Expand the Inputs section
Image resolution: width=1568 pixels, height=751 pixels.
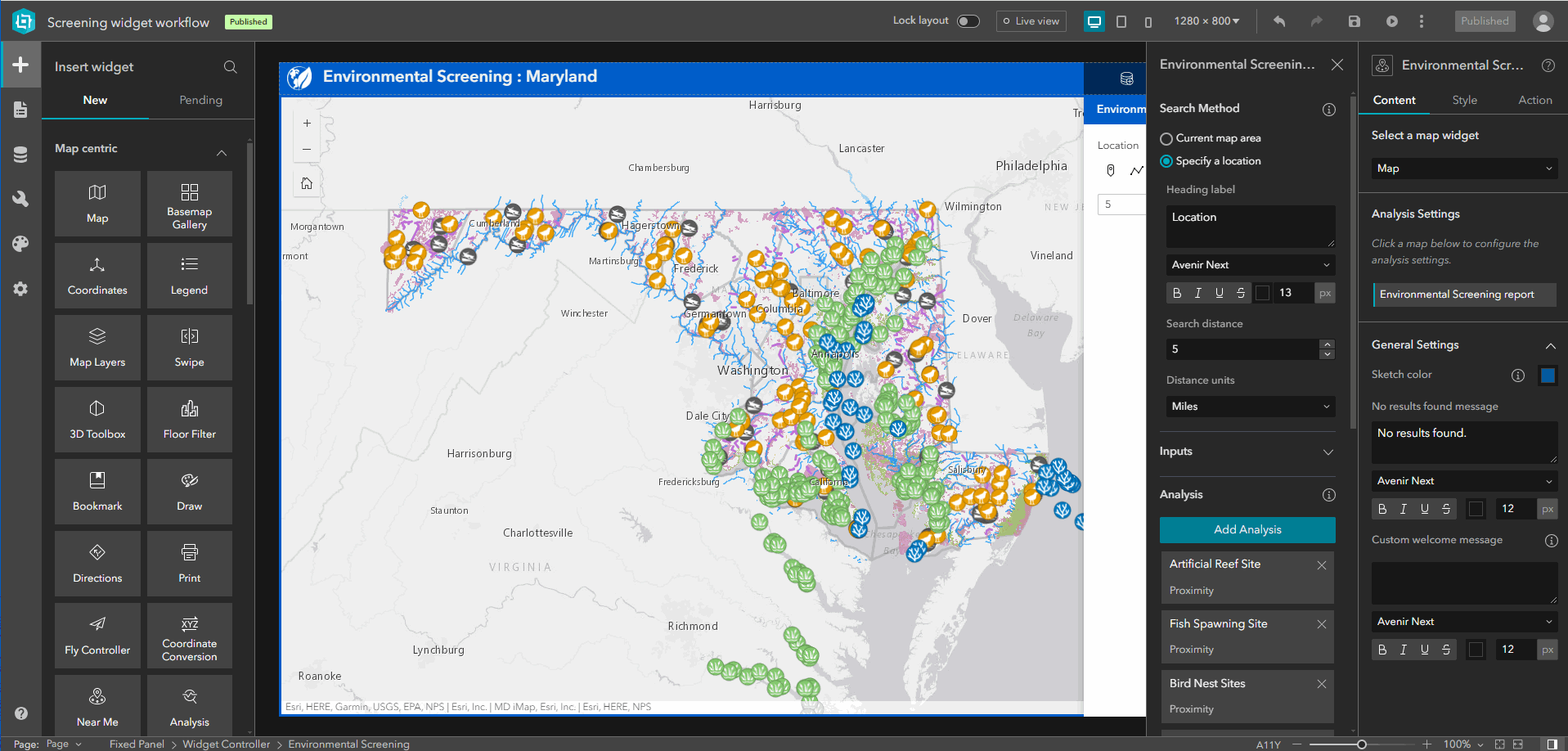point(1328,452)
